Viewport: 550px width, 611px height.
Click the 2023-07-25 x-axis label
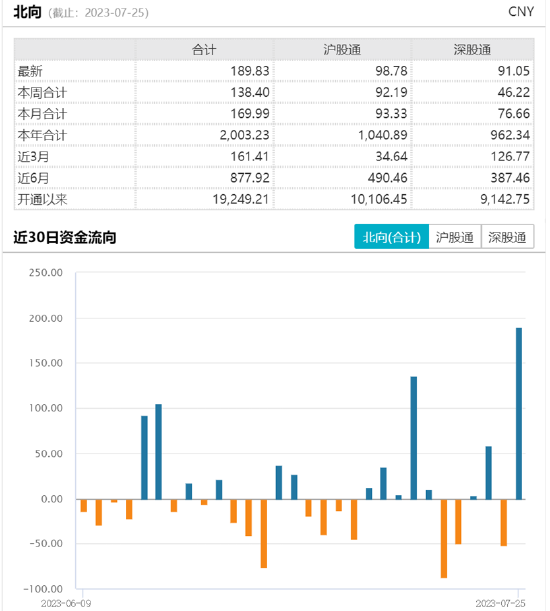coord(500,603)
